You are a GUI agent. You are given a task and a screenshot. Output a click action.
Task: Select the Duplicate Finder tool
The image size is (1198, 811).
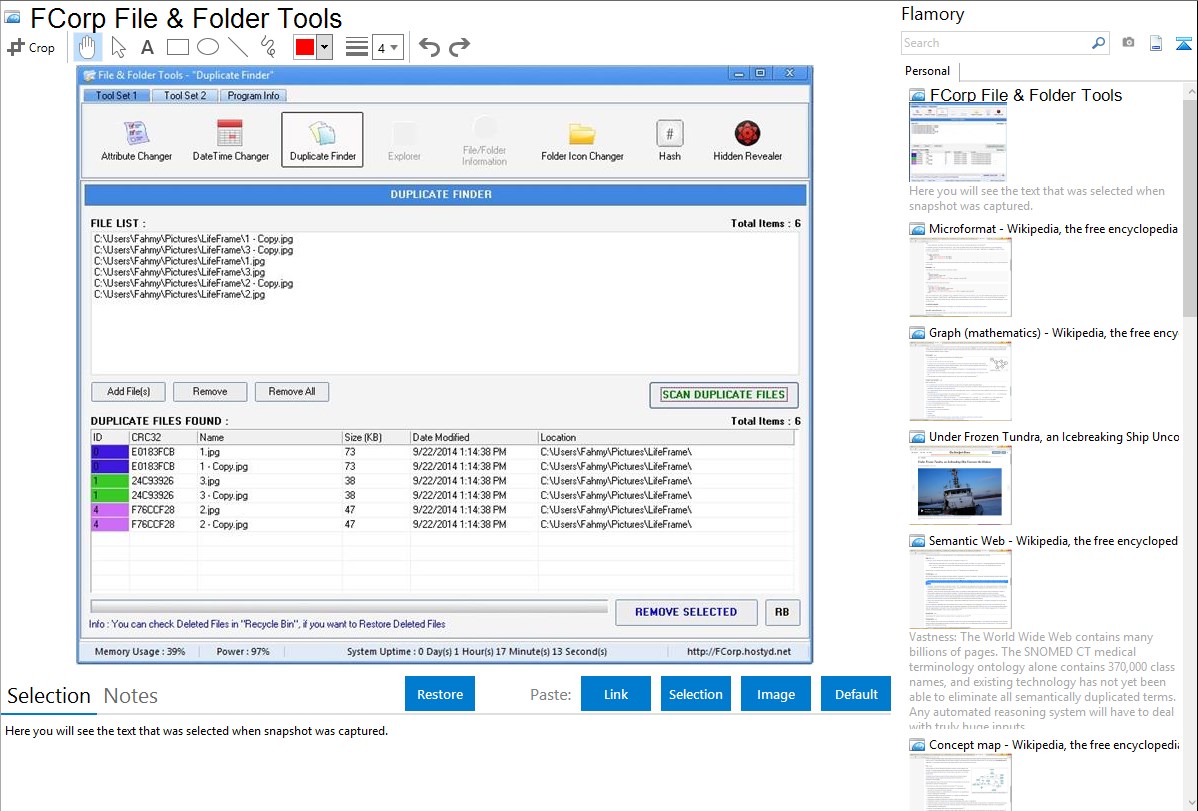pyautogui.click(x=322, y=140)
